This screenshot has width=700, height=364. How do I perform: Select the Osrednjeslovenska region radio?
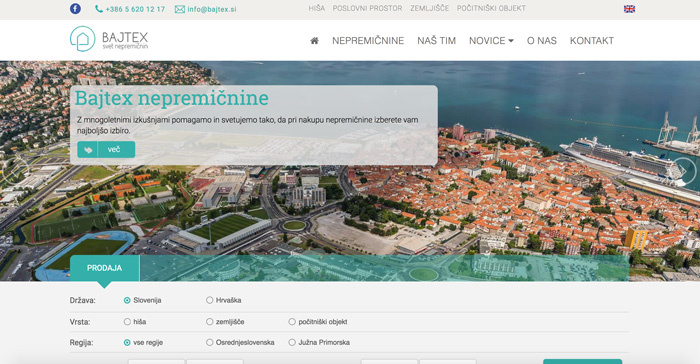(209, 343)
